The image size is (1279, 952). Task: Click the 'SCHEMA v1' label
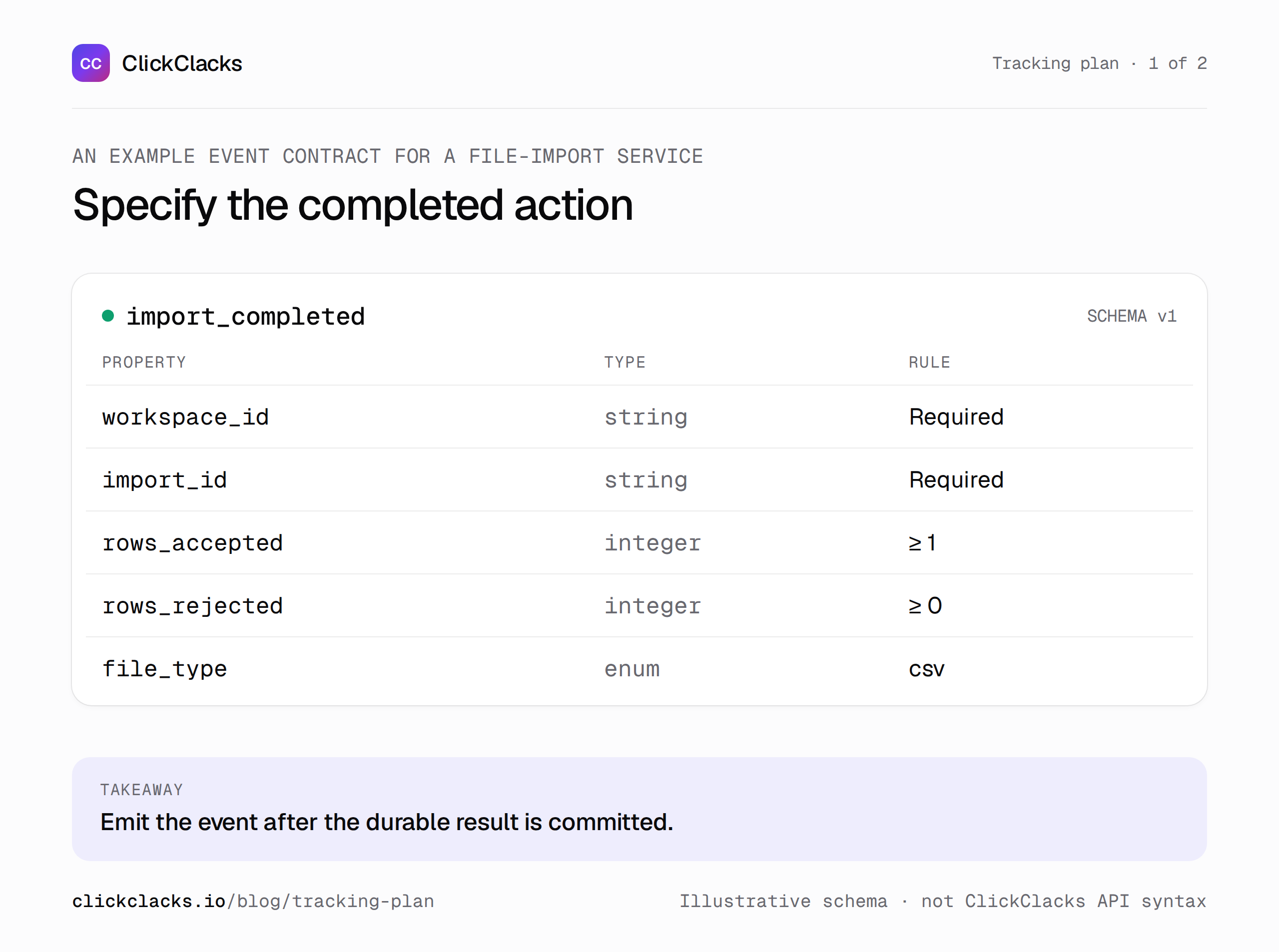[x=1132, y=316]
